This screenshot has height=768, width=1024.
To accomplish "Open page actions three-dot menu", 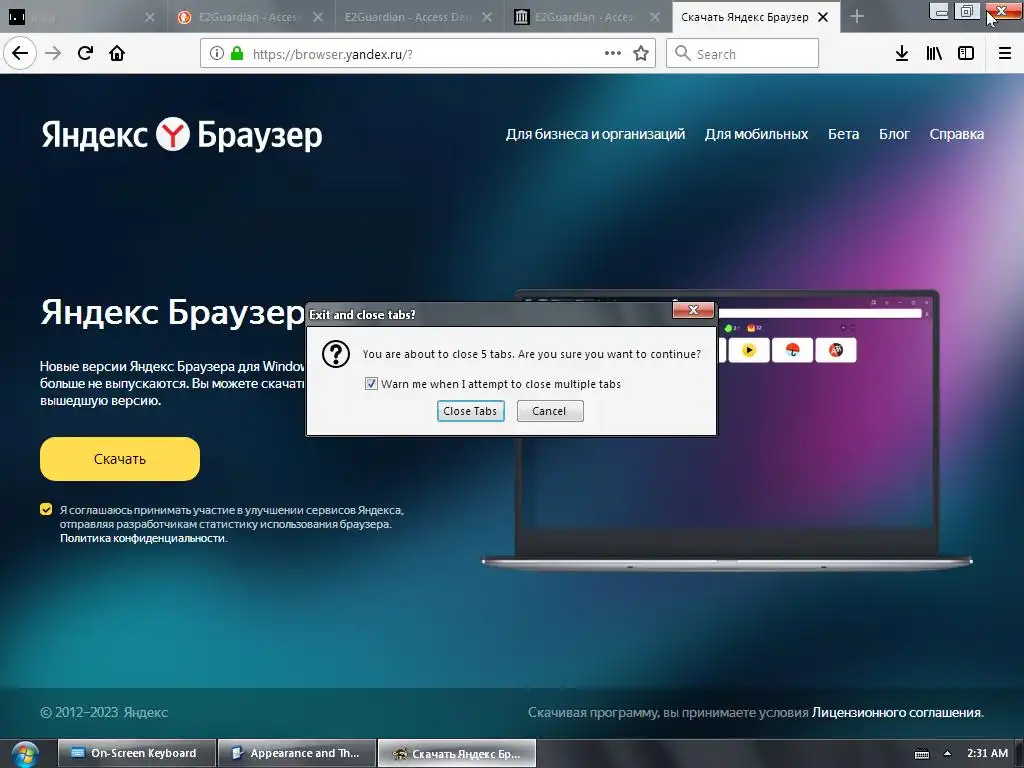I will click(613, 54).
